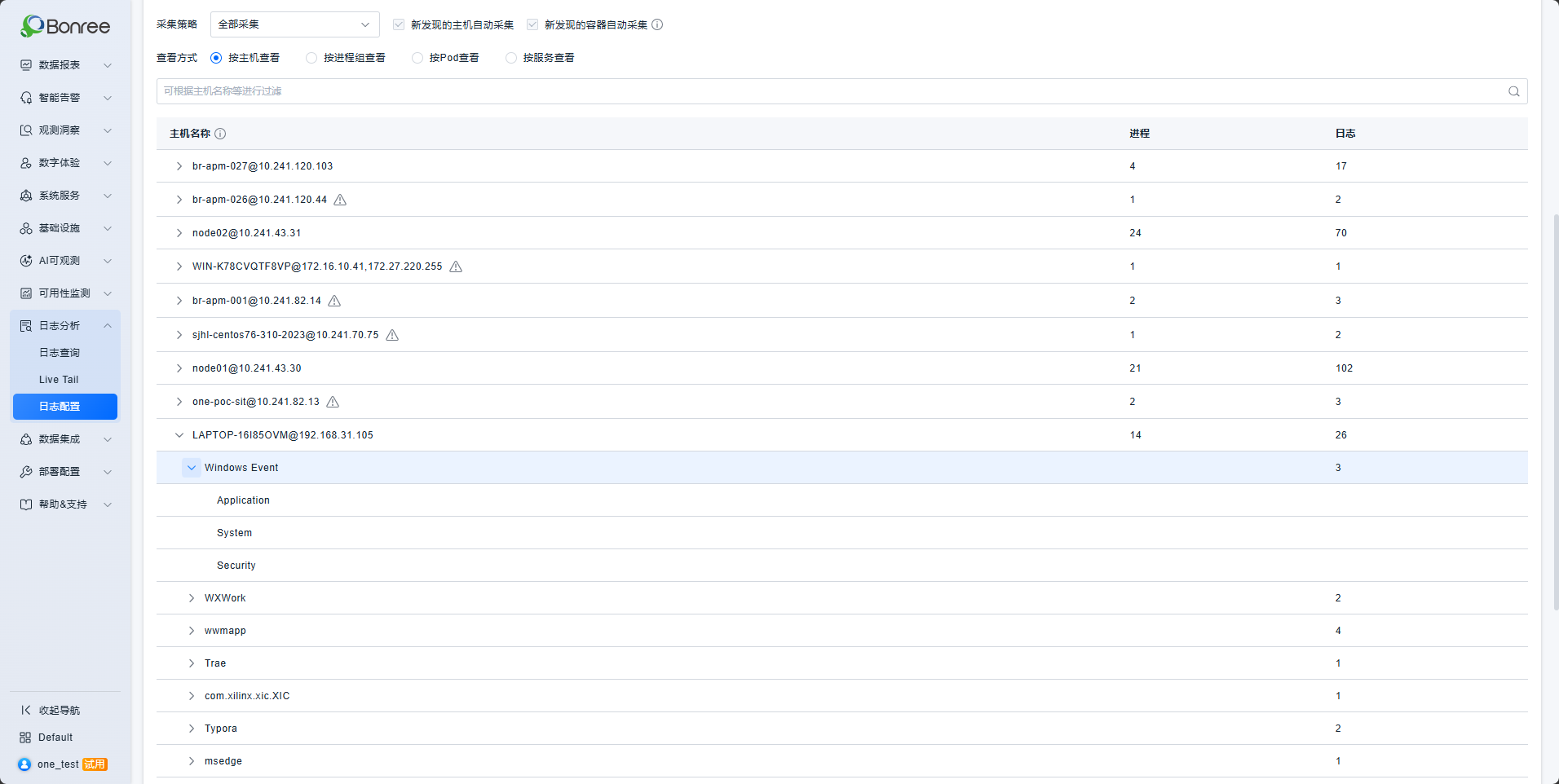Click the 进程 column header
Image resolution: width=1559 pixels, height=784 pixels.
click(x=1139, y=134)
